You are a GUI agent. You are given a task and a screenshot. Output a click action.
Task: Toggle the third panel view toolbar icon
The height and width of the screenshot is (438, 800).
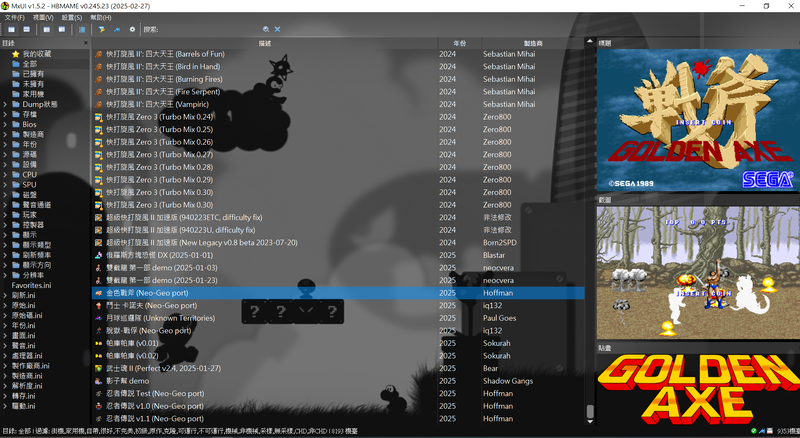click(x=46, y=30)
